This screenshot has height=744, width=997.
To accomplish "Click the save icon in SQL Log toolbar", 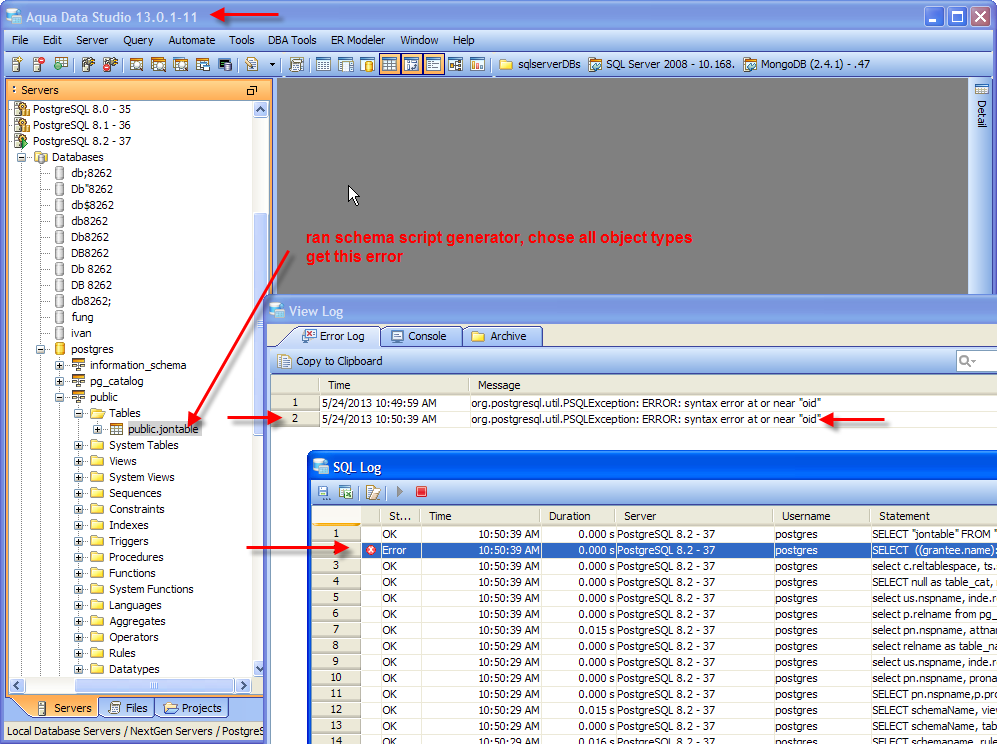I will point(324,492).
